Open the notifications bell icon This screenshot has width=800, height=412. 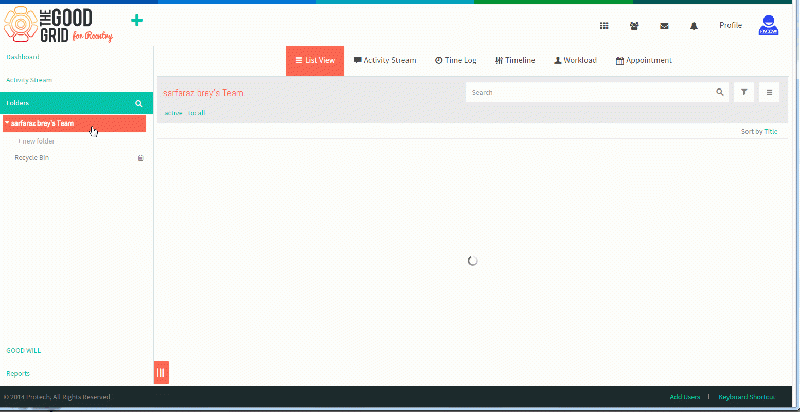point(694,26)
